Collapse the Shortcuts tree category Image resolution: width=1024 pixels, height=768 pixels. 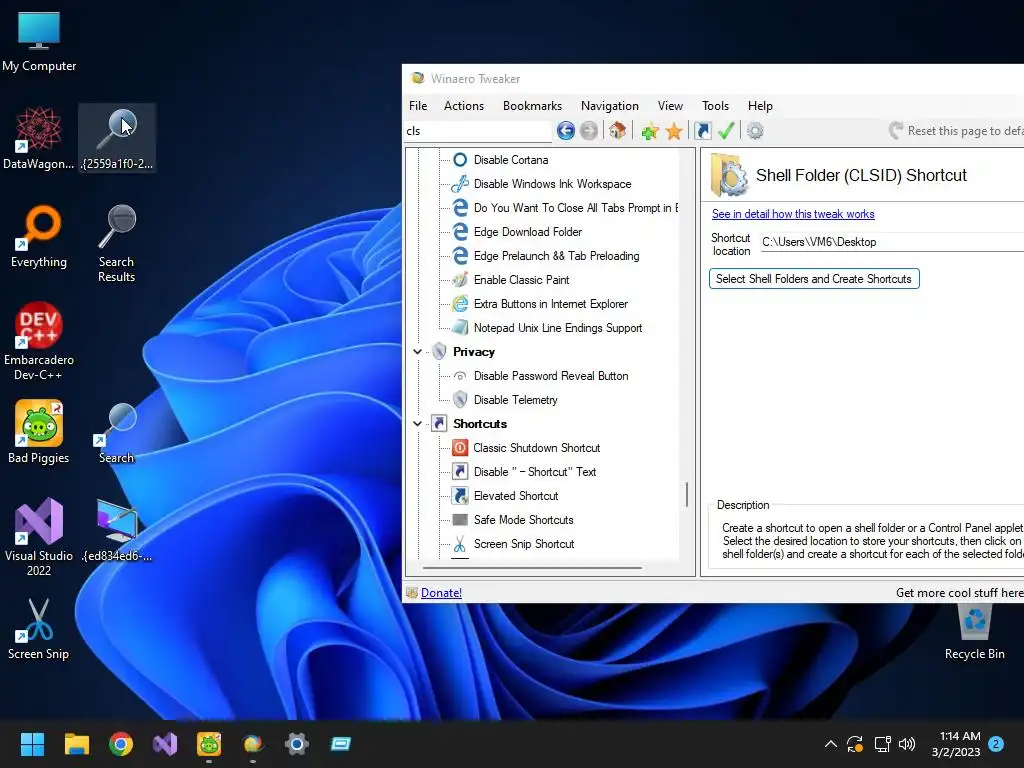[417, 424]
